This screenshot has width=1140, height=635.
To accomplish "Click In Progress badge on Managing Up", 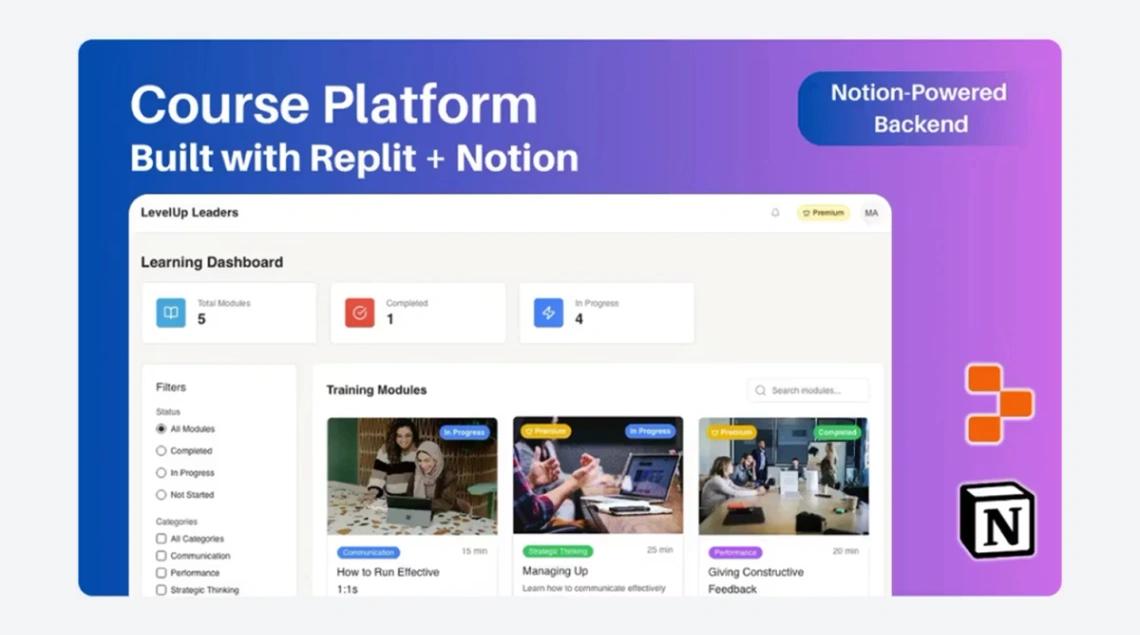I will pyautogui.click(x=650, y=431).
